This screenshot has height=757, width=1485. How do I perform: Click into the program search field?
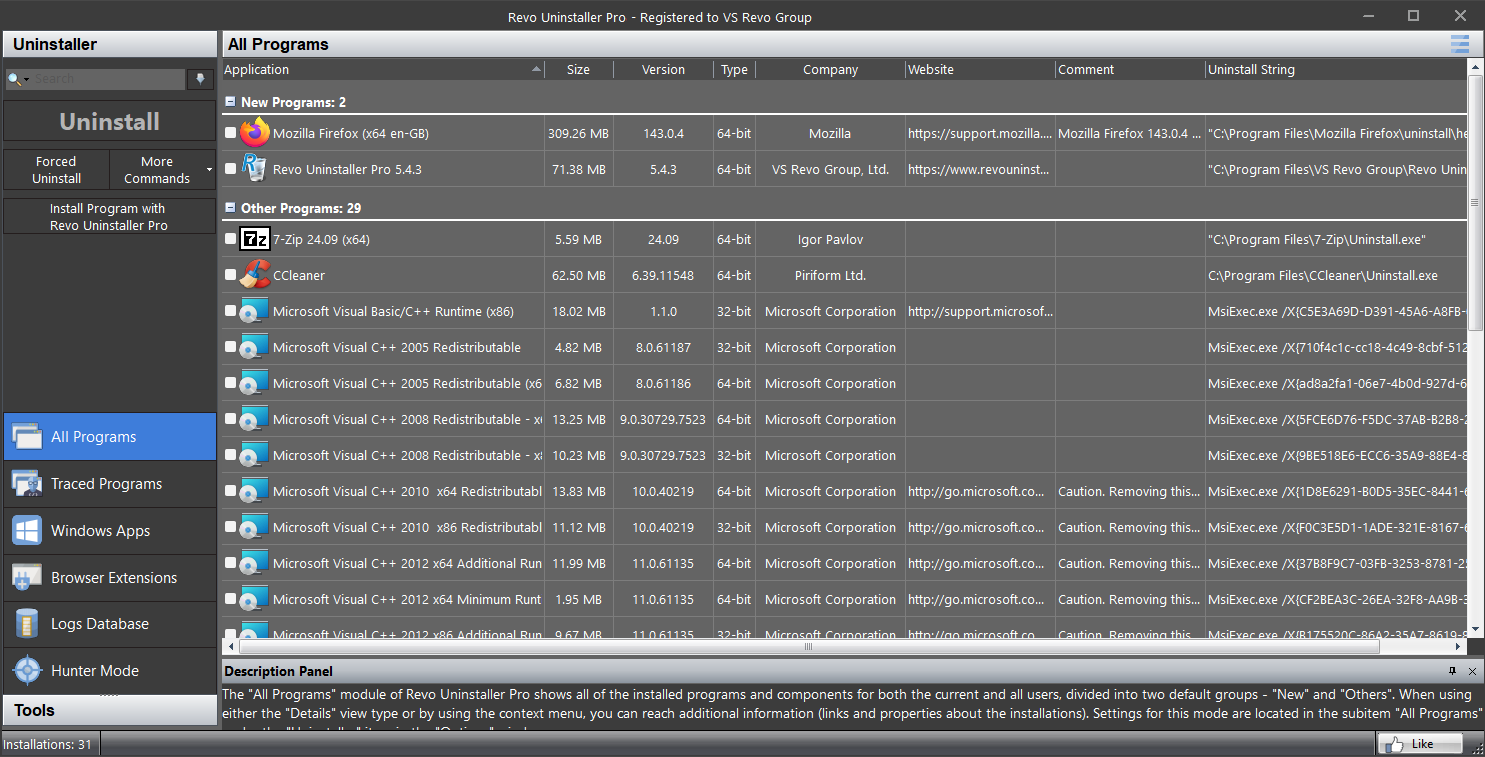[108, 79]
